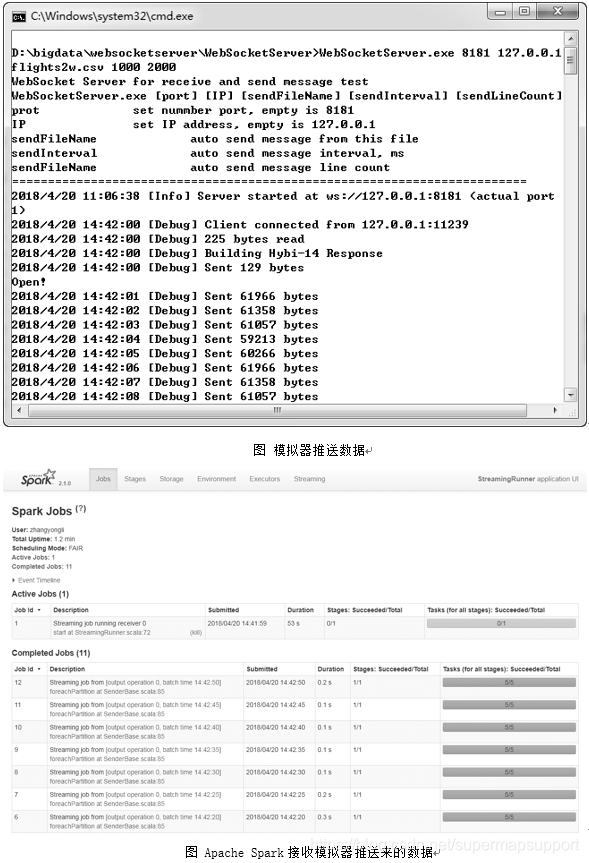Open the Jobs tab
The image size is (589, 863).
tap(103, 479)
